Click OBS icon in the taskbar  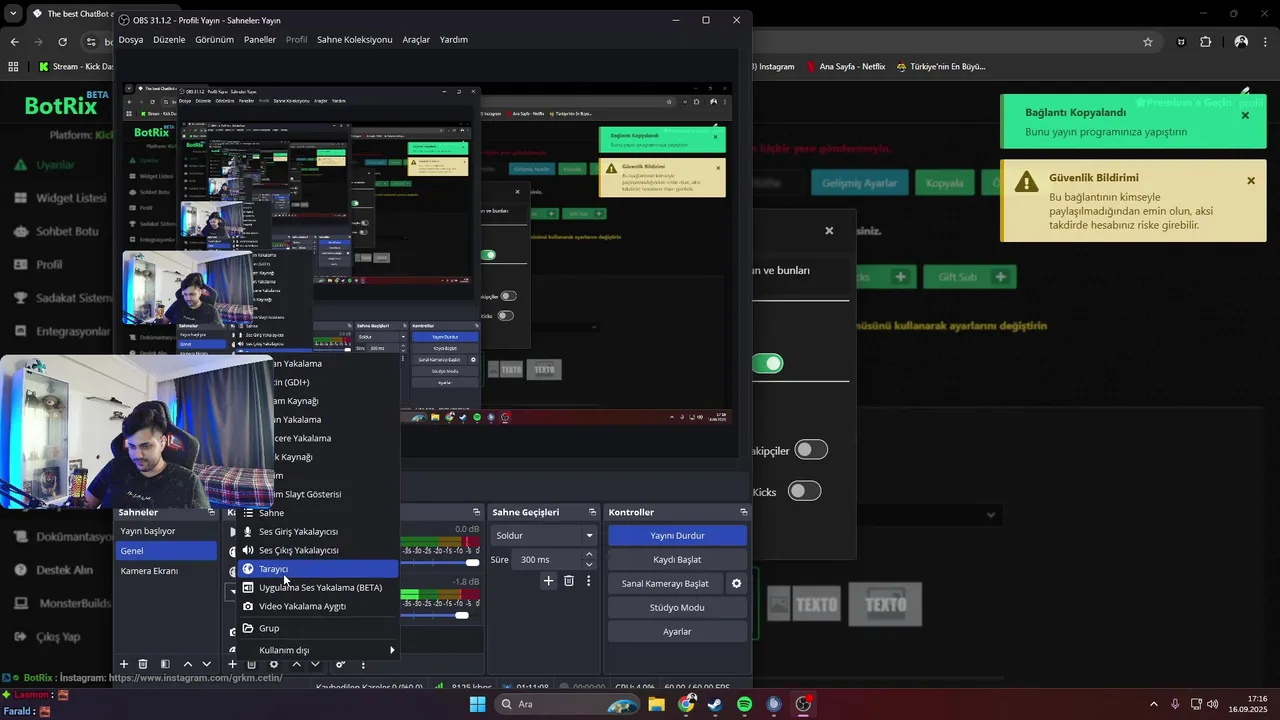coord(803,704)
